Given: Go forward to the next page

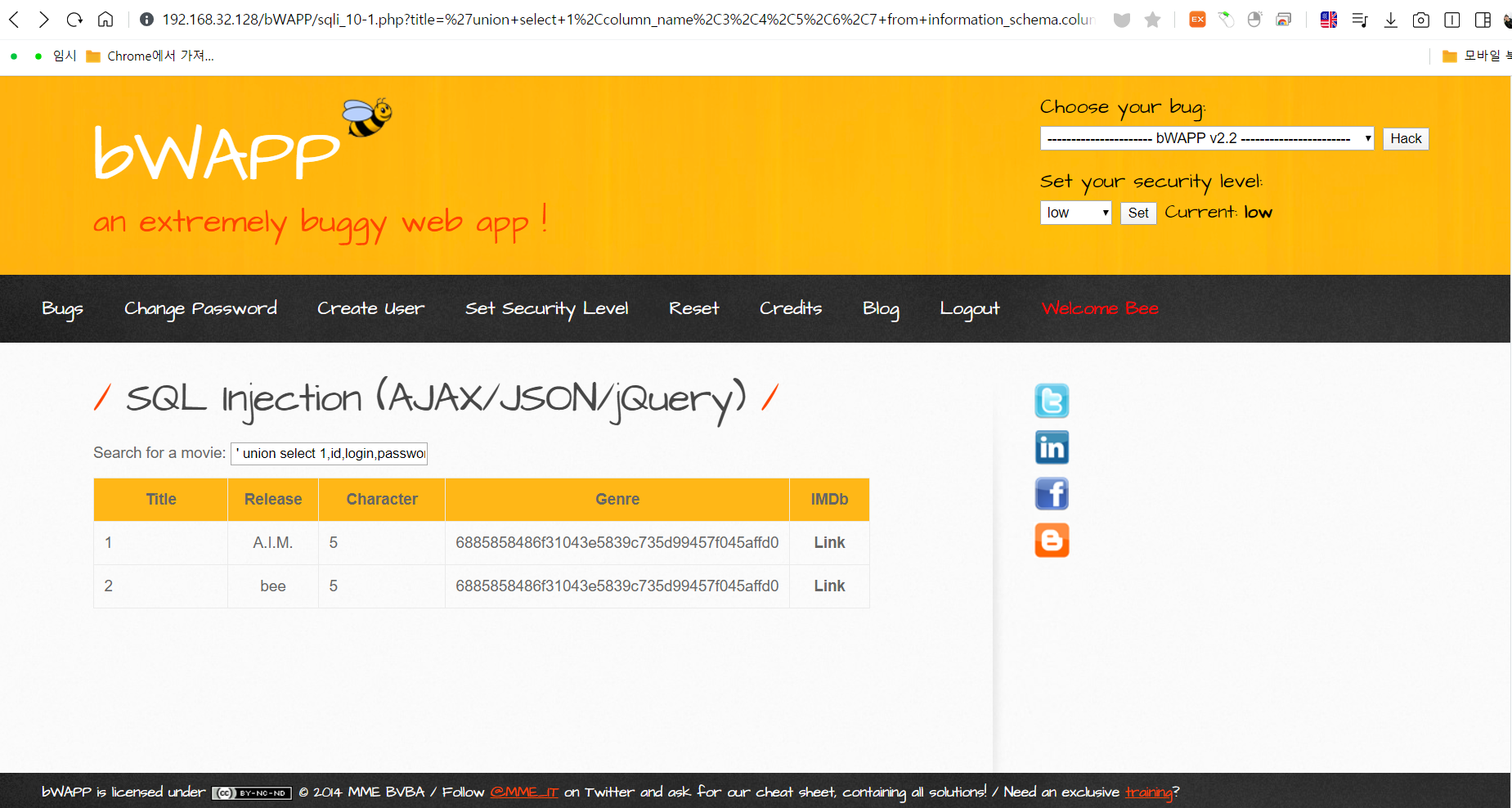Looking at the screenshot, I should tap(44, 20).
